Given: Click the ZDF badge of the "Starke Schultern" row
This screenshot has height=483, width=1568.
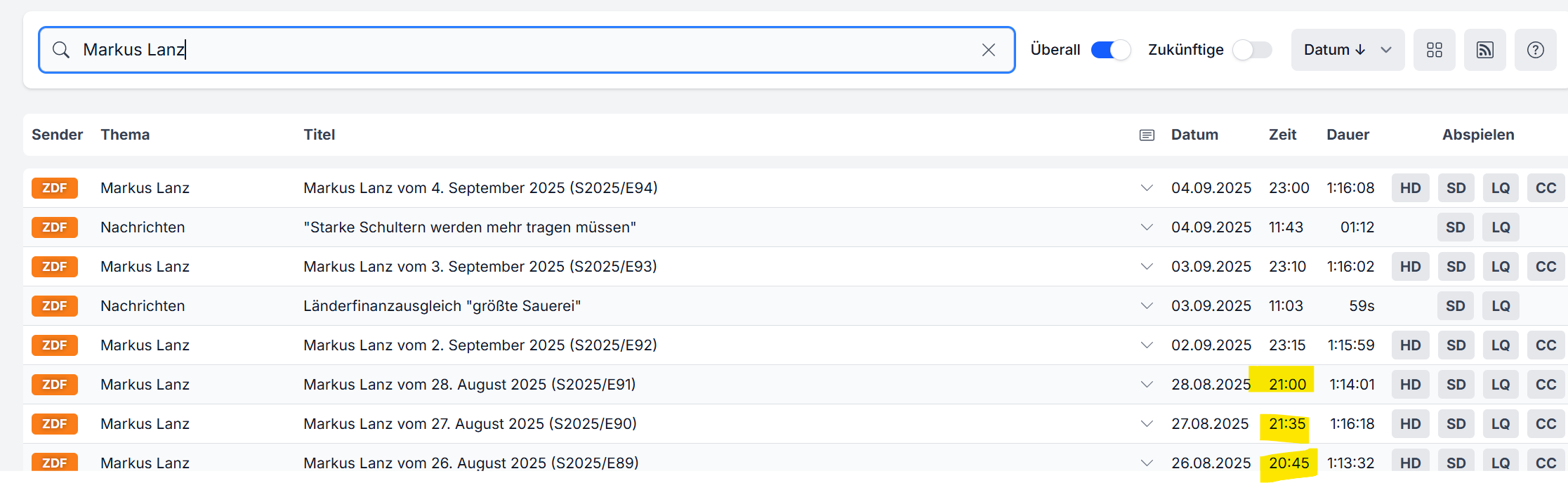Looking at the screenshot, I should 55,227.
